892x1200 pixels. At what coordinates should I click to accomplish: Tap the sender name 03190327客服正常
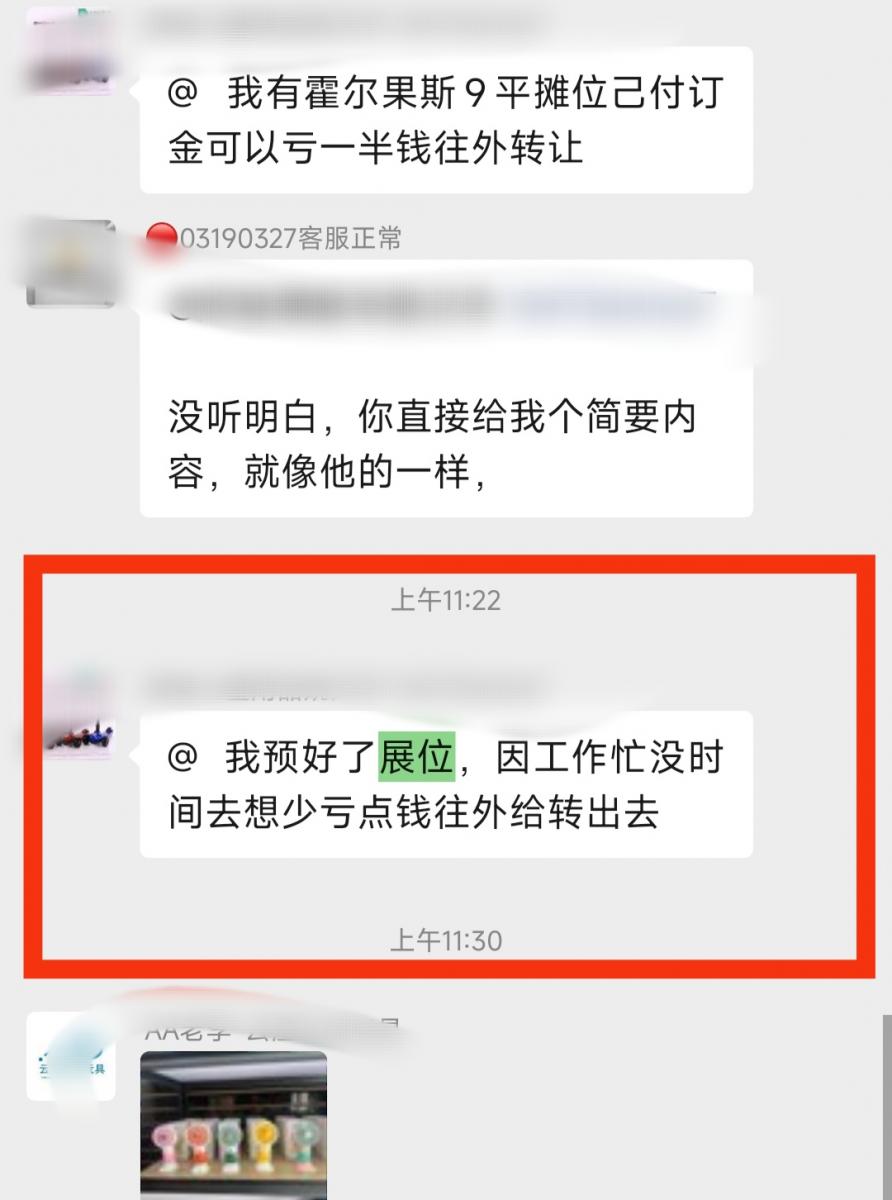pyautogui.click(x=289, y=238)
